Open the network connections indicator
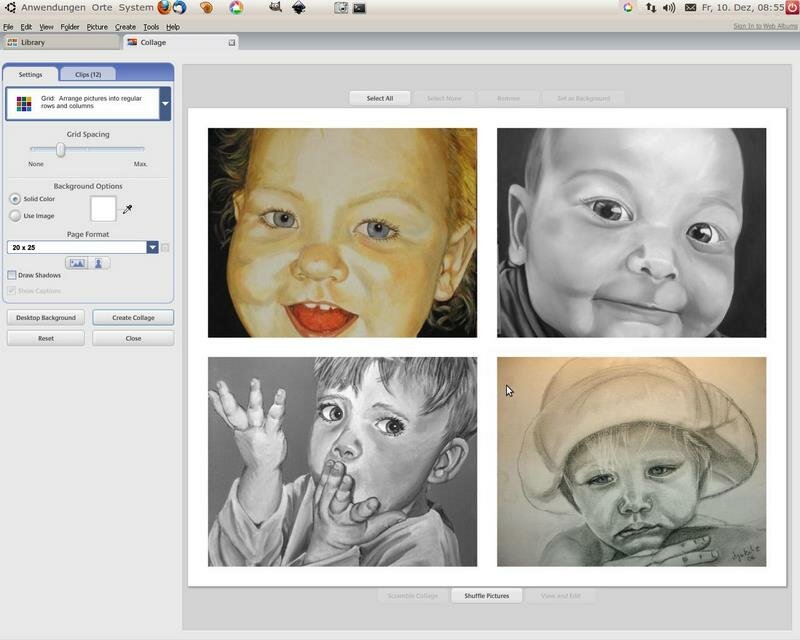The width and height of the screenshot is (800, 640). tap(651, 8)
